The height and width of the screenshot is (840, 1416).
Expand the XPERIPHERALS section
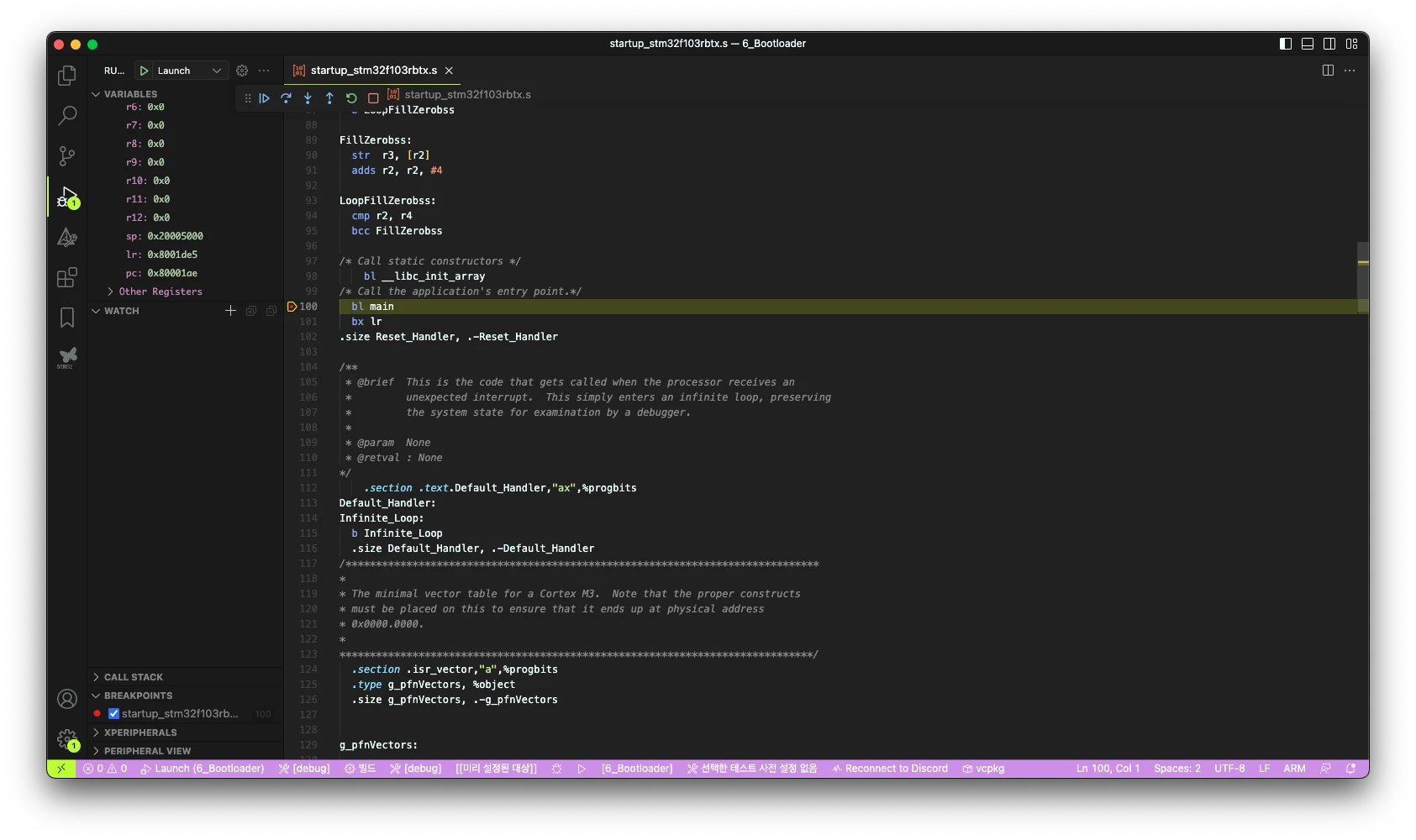pos(140,732)
